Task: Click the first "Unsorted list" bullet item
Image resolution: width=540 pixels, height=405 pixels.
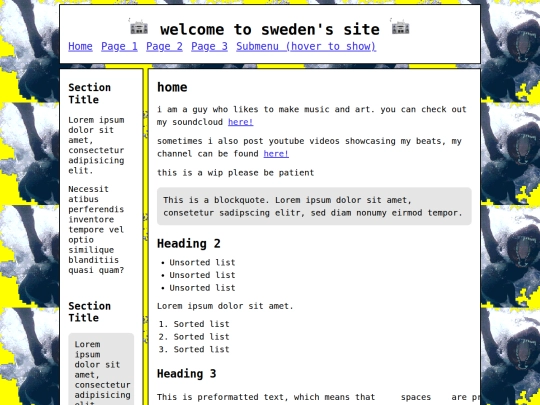Action: [x=202, y=262]
